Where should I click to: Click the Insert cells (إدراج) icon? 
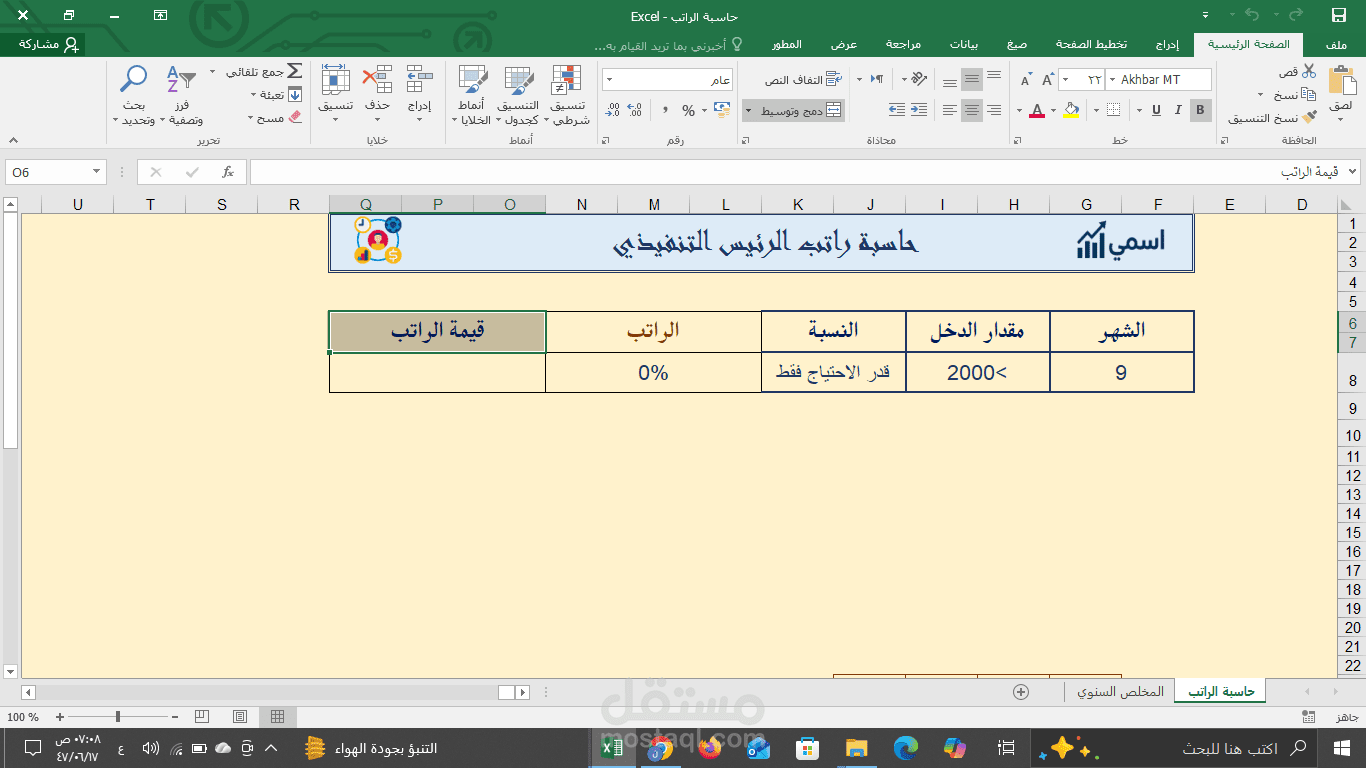click(420, 80)
